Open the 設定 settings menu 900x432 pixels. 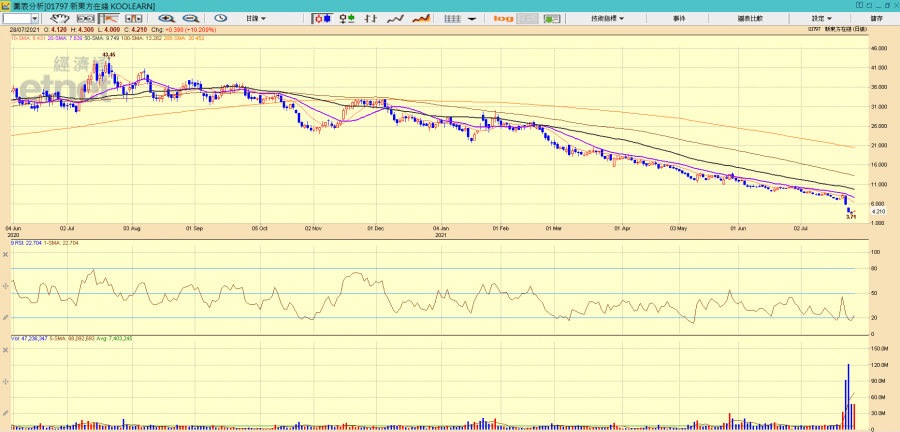click(x=821, y=18)
